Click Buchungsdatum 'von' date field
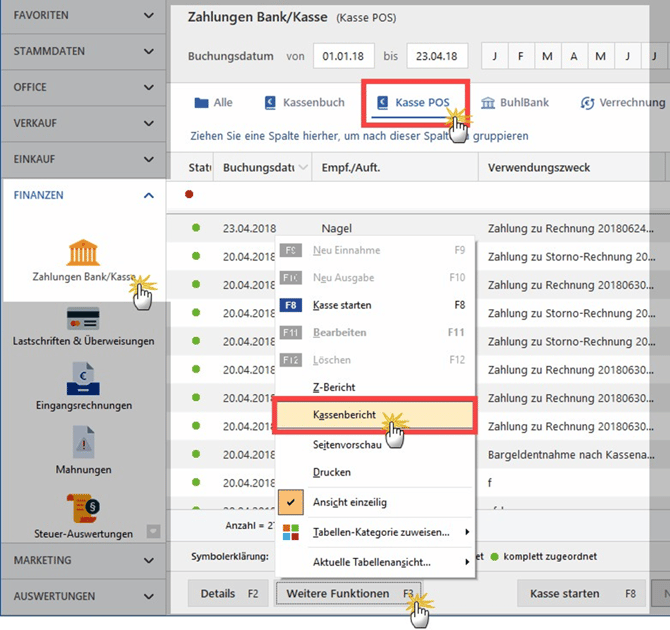670x630 pixels. (341, 56)
